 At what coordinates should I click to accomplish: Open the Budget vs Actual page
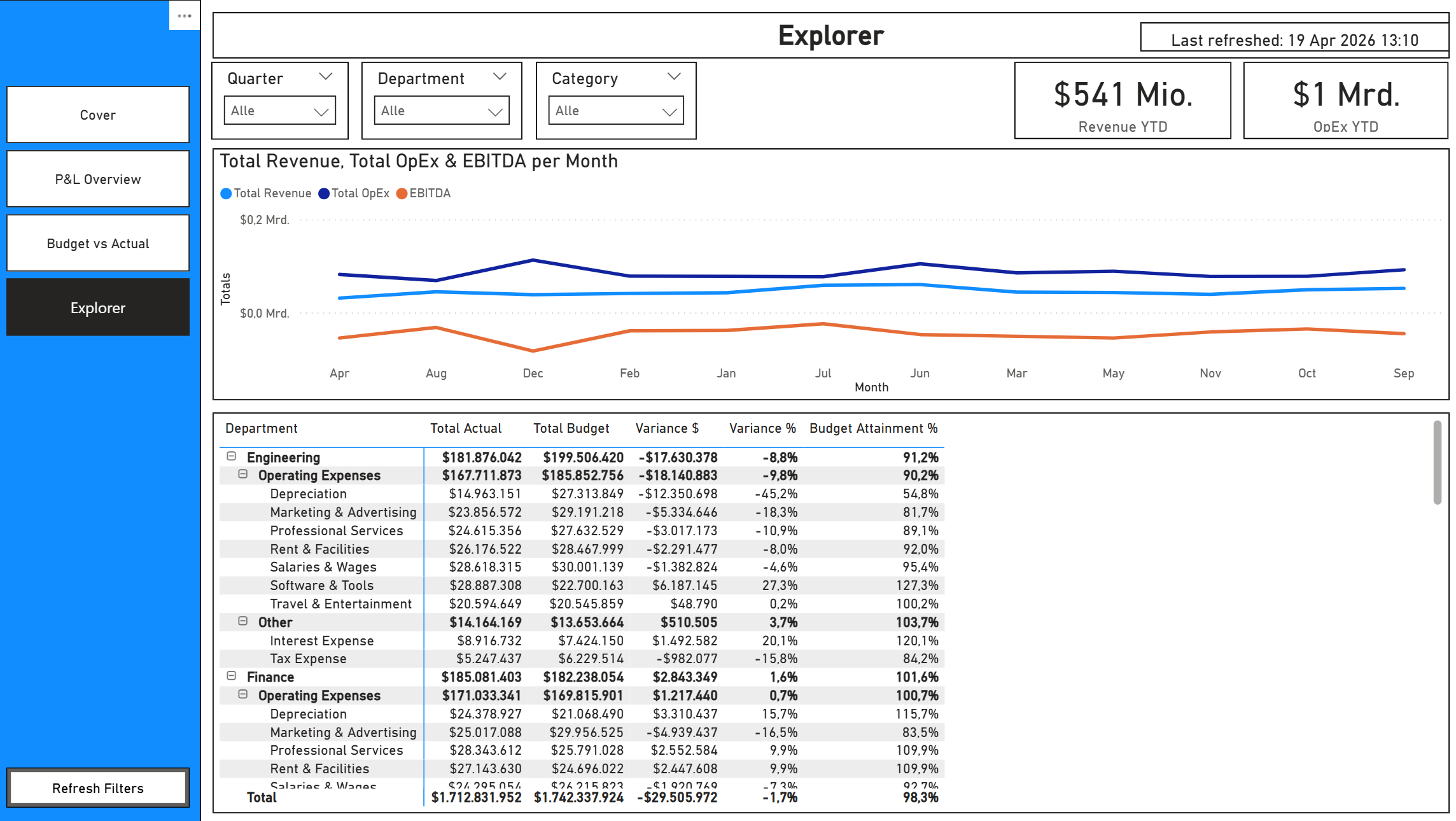point(98,244)
